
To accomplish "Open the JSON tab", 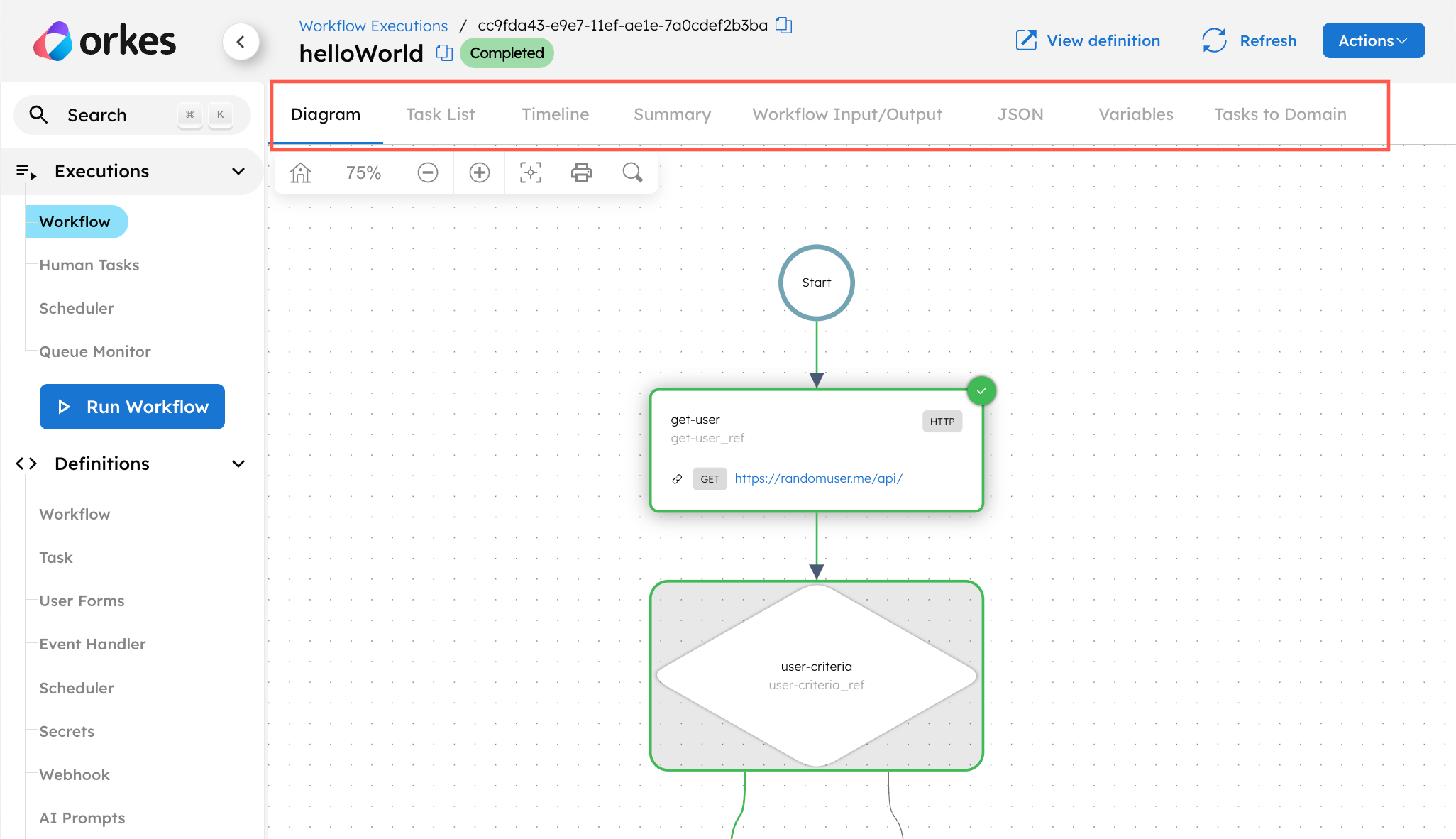I will click(1020, 114).
